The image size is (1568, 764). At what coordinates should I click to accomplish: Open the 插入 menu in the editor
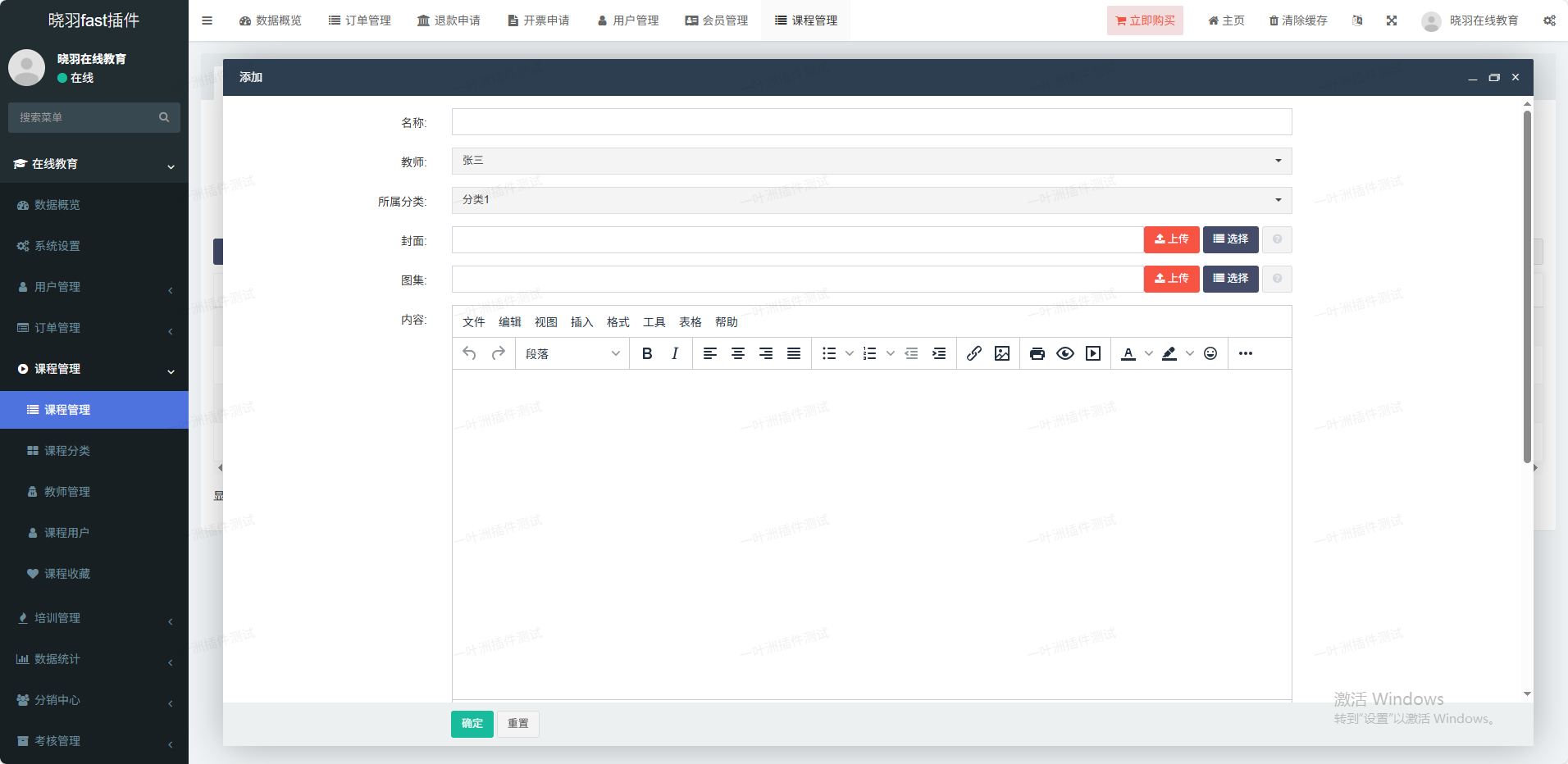[x=581, y=322]
